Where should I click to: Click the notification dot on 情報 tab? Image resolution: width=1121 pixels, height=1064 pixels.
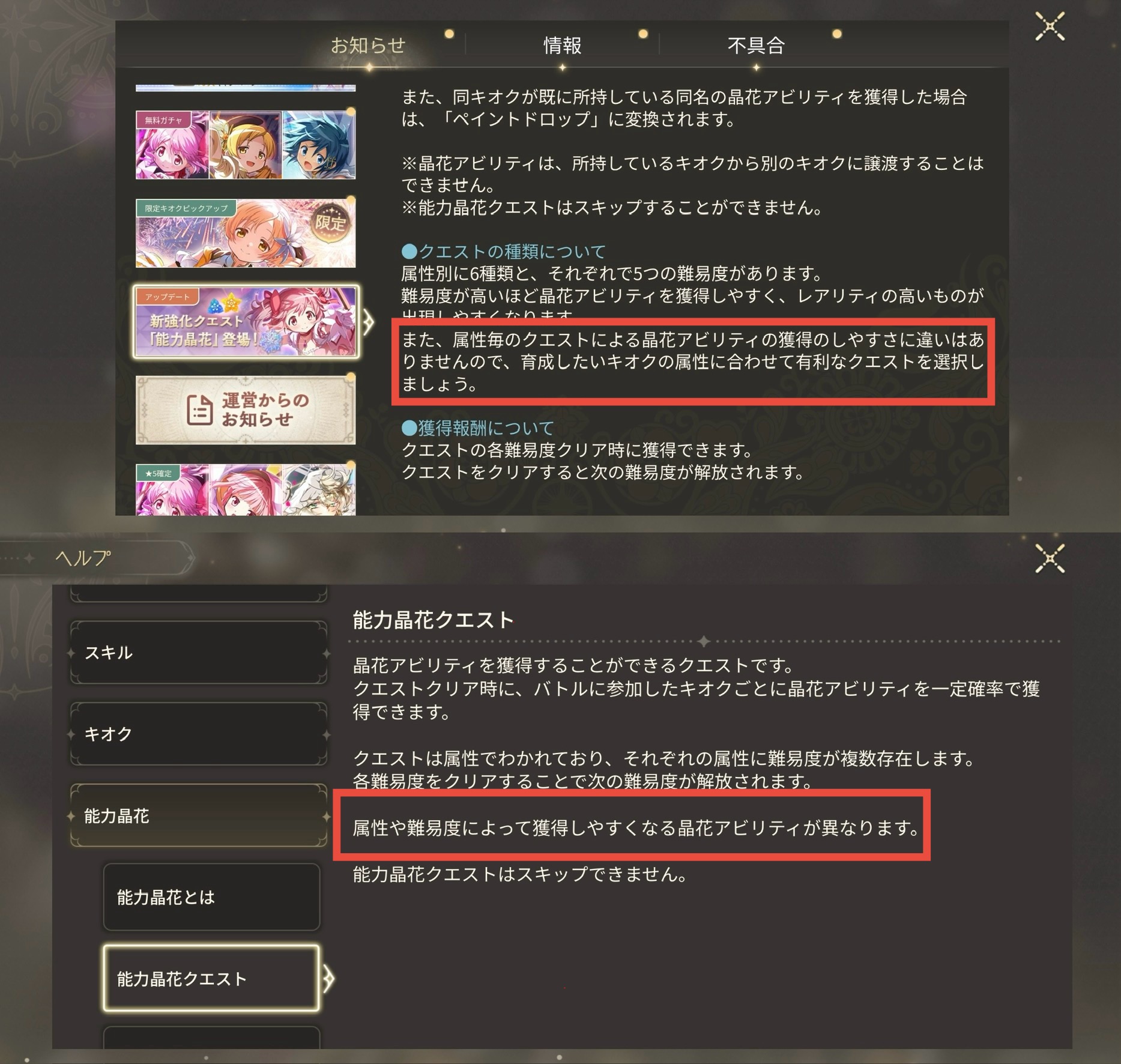(x=643, y=34)
